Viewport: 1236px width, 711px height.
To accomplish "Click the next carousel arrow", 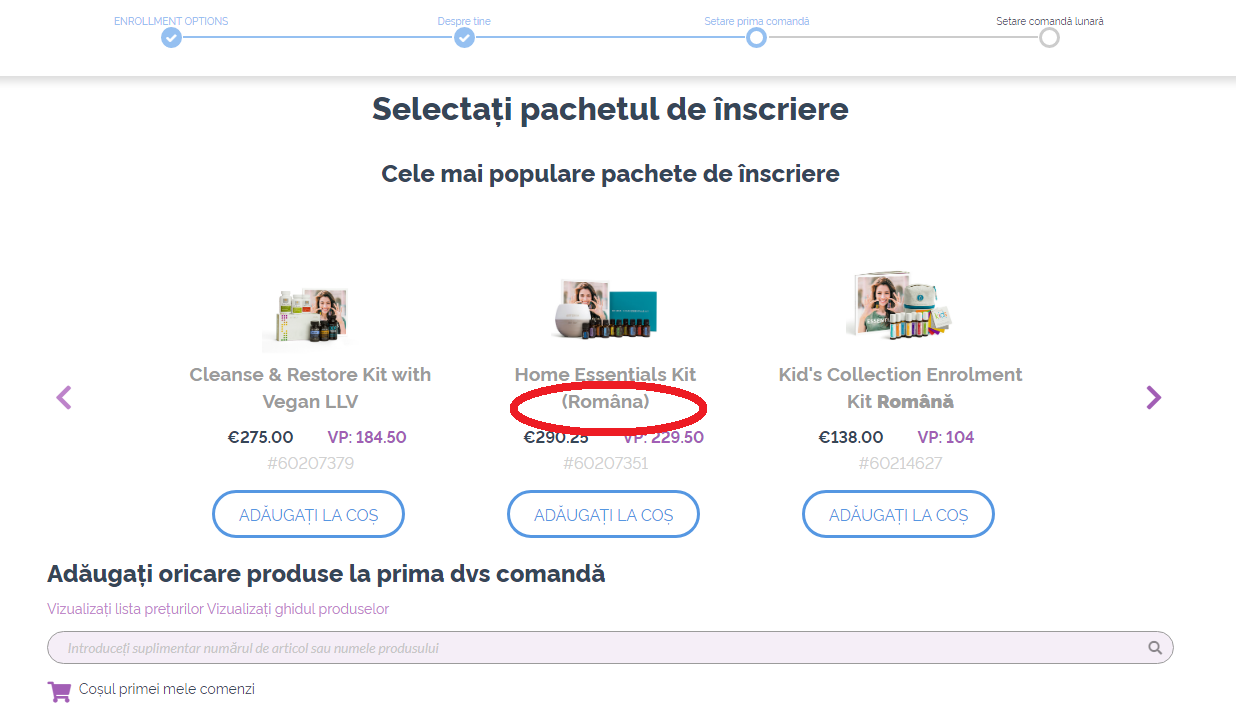I will click(x=1153, y=398).
